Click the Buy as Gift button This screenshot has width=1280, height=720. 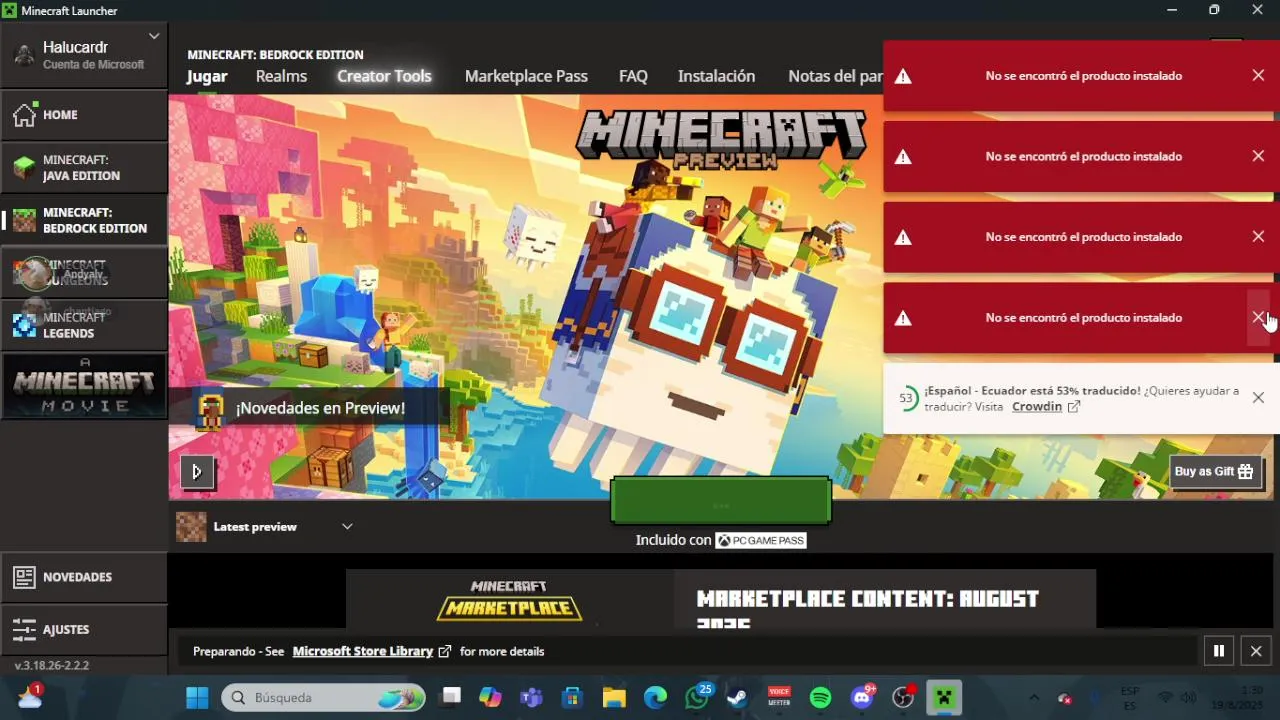(x=1214, y=472)
